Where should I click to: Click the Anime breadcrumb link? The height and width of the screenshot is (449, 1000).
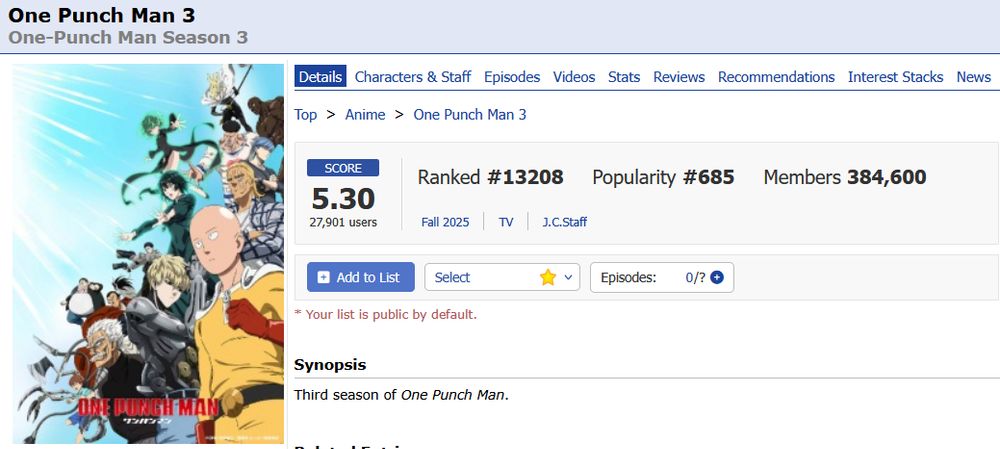click(x=365, y=115)
